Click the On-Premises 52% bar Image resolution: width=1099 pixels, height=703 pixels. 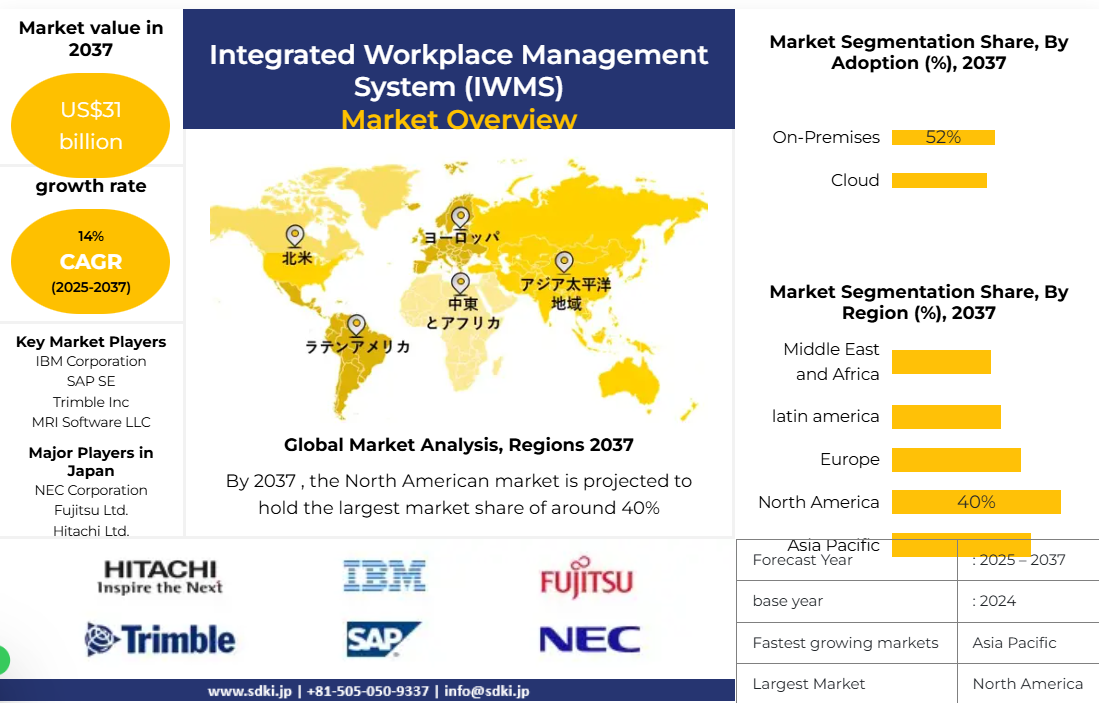[x=943, y=137]
